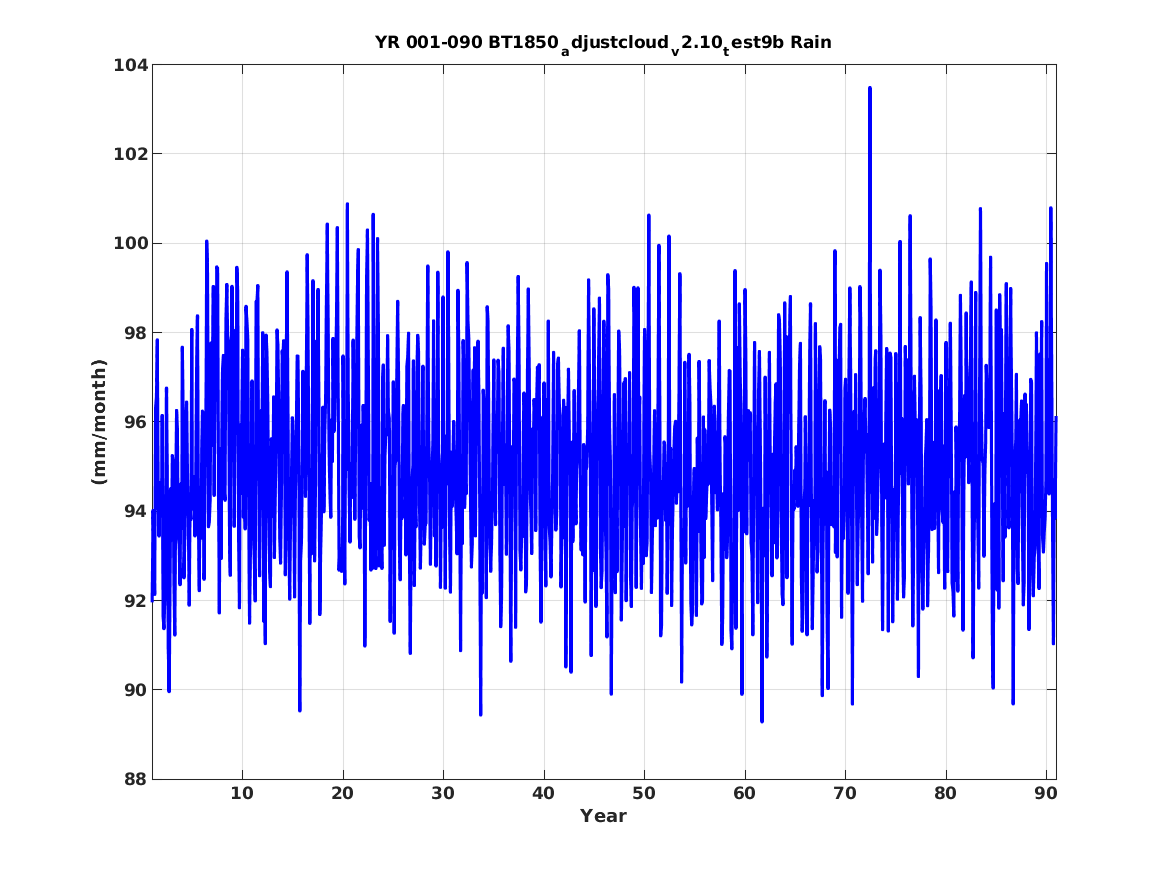Click the x-axis tick label 30
This screenshot has width=1167, height=875.
click(443, 794)
